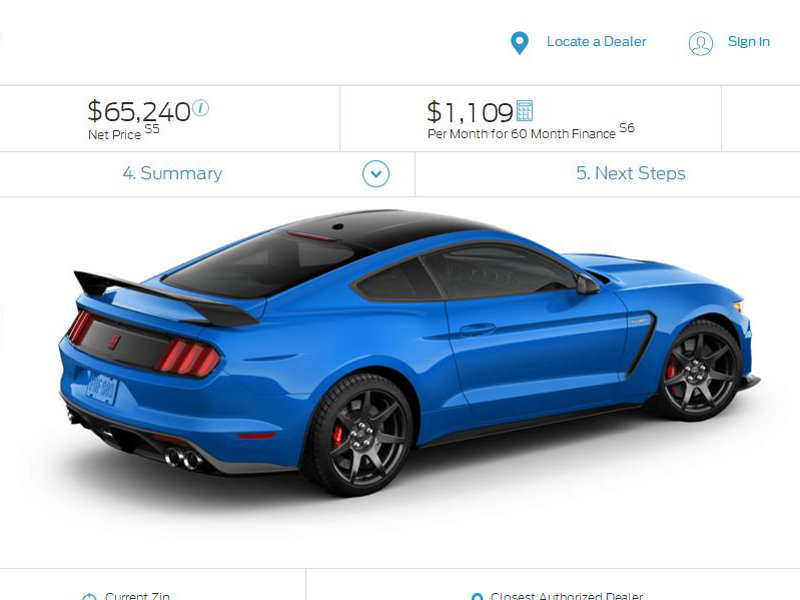Click the Net Price label
Viewport: 800px width, 600px height.
(114, 135)
